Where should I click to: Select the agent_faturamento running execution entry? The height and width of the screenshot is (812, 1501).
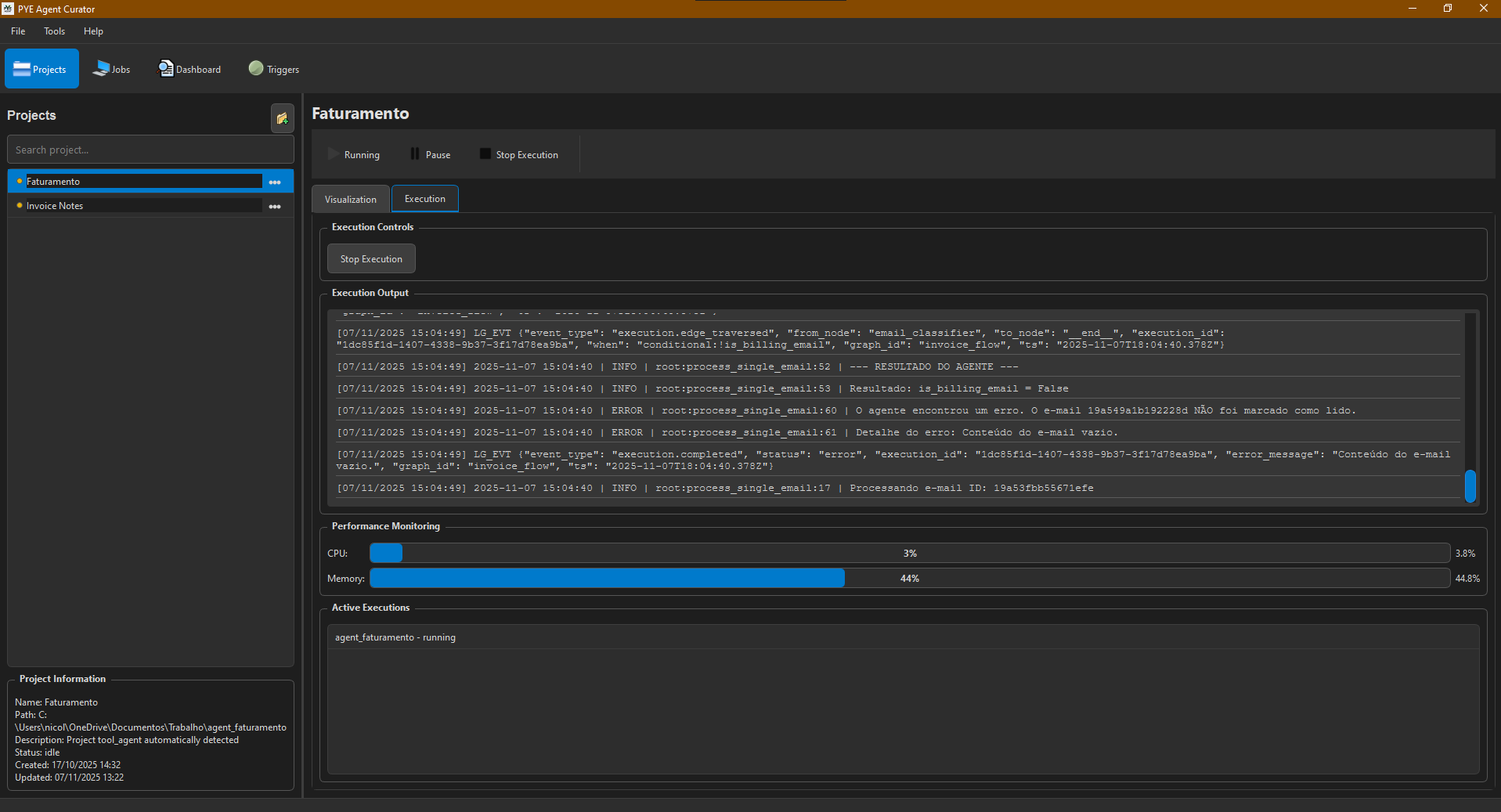(395, 637)
